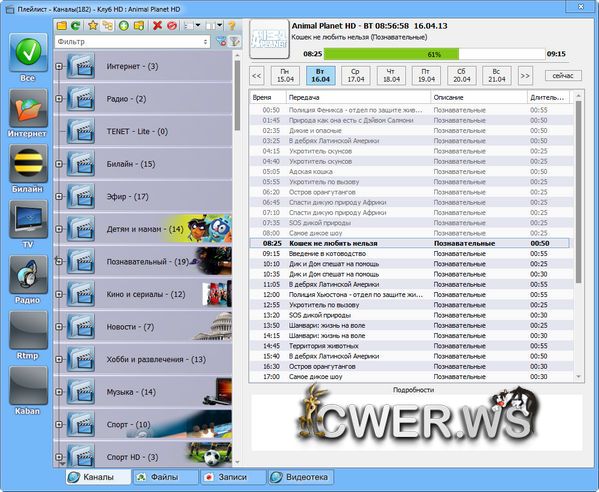The width and height of the screenshot is (599, 492).
Task: Sort by the 'Описание' column header
Action: pos(479,97)
